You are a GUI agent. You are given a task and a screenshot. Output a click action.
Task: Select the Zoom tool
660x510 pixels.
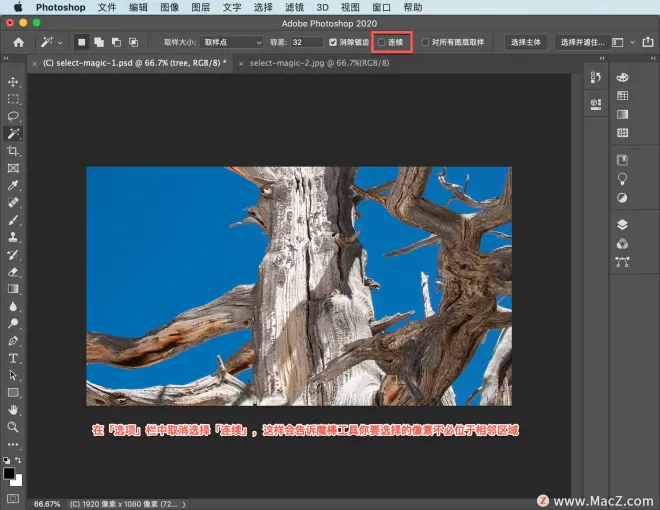[13, 427]
